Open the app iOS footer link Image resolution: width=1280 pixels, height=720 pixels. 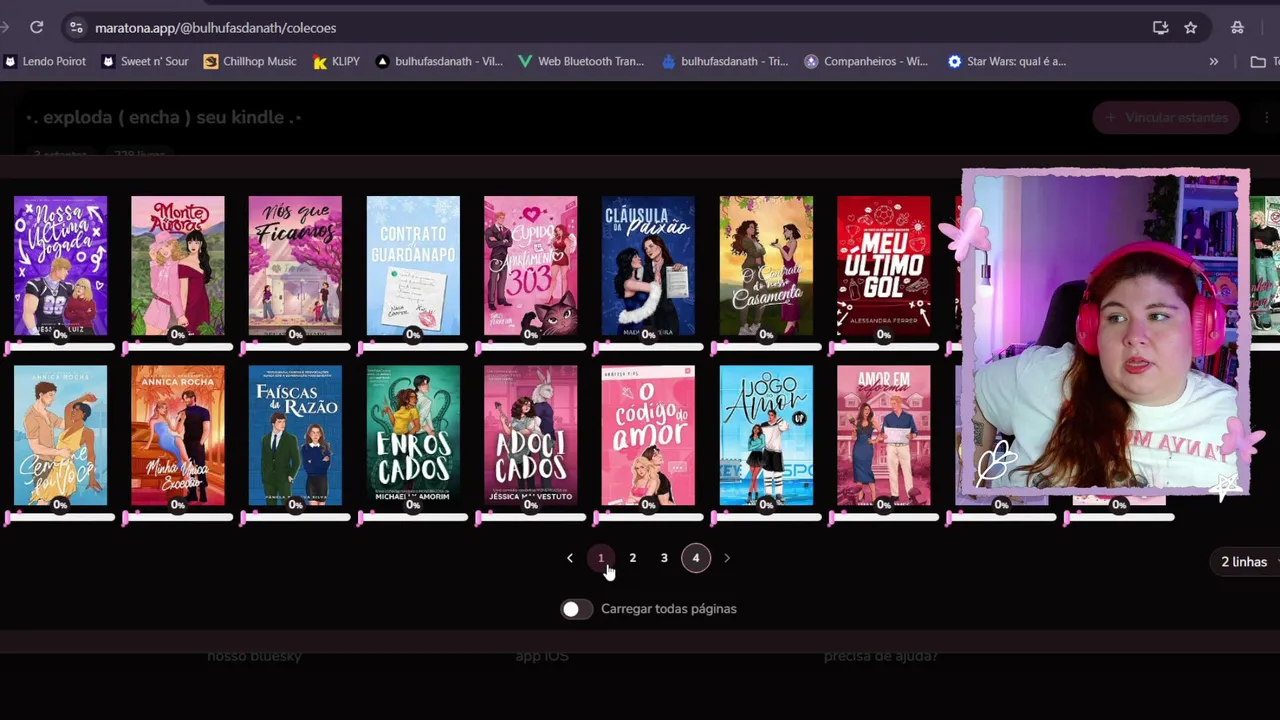pyautogui.click(x=542, y=656)
